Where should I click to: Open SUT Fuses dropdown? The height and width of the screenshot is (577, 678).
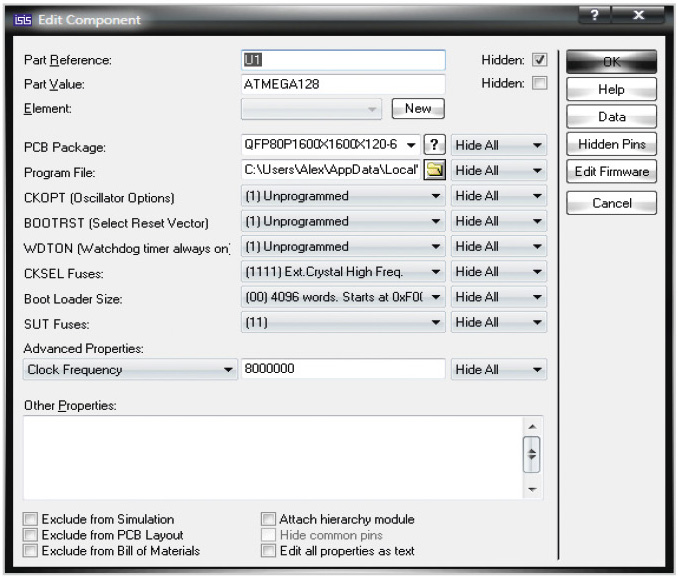(x=343, y=322)
